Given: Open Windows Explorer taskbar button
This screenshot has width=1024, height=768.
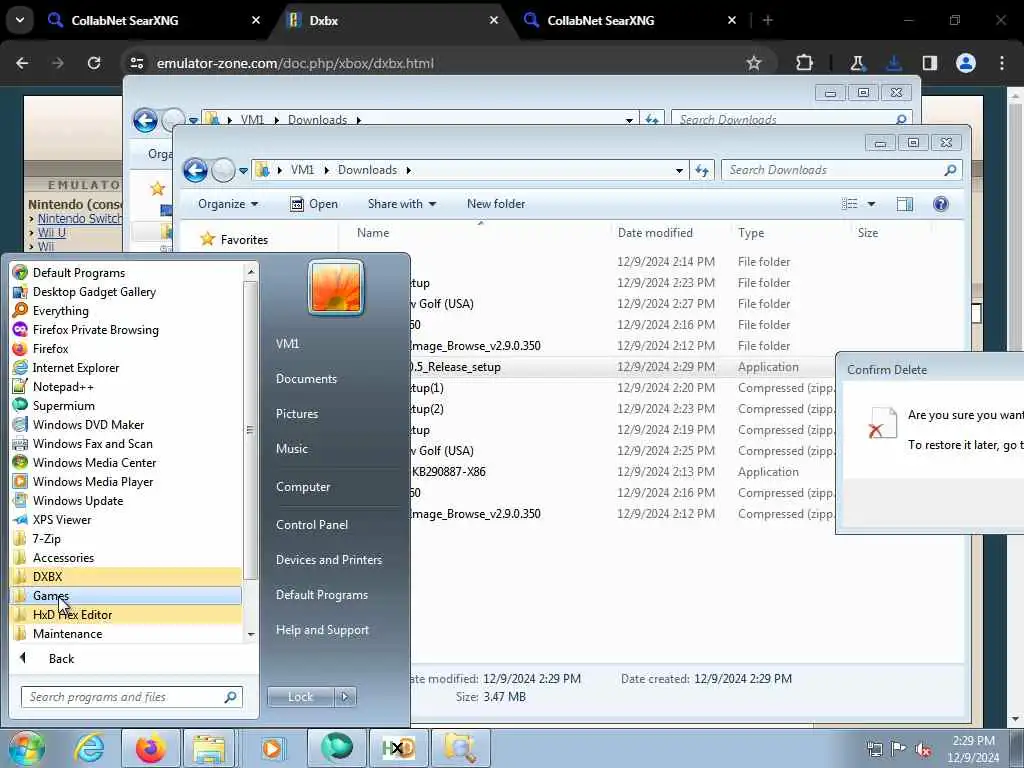Looking at the screenshot, I should pos(208,748).
